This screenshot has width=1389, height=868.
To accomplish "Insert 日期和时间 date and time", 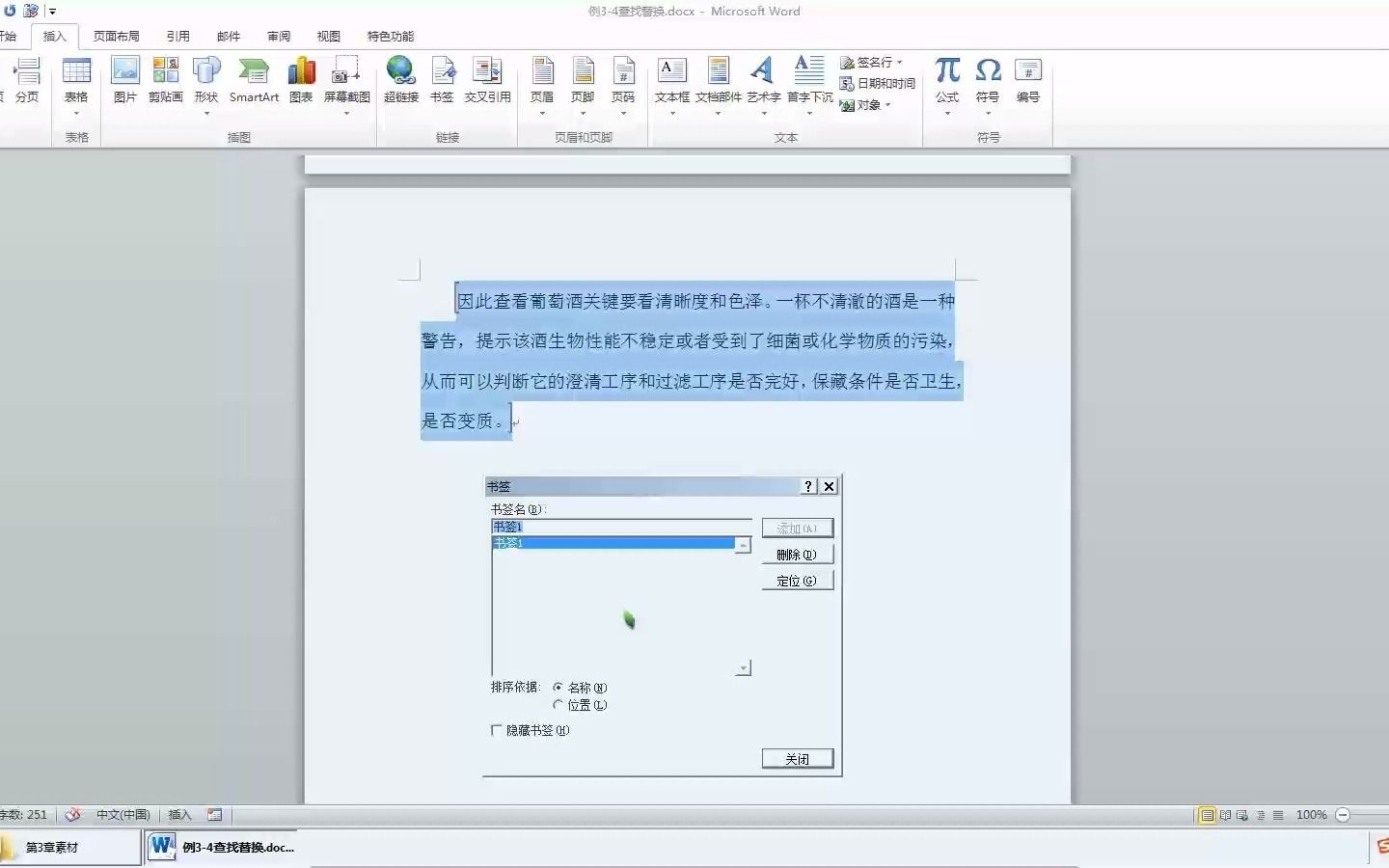I will [x=878, y=84].
